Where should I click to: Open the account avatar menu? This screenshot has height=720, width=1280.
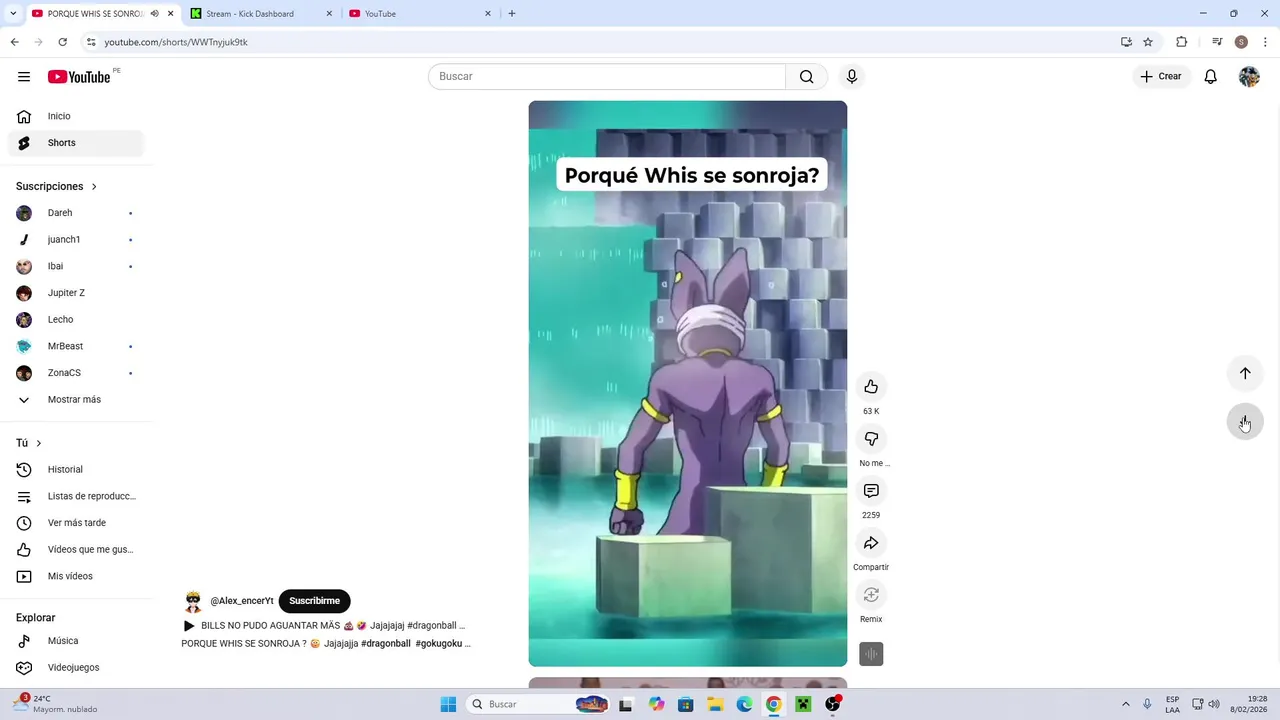click(1249, 77)
